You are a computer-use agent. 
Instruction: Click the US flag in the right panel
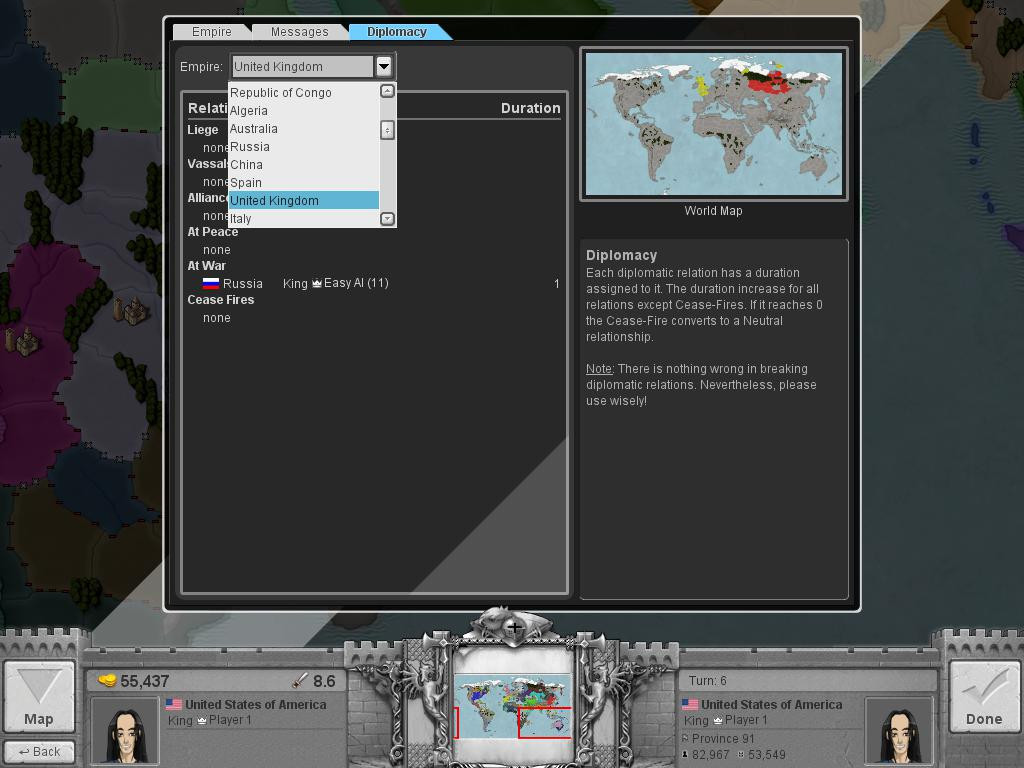pos(690,704)
